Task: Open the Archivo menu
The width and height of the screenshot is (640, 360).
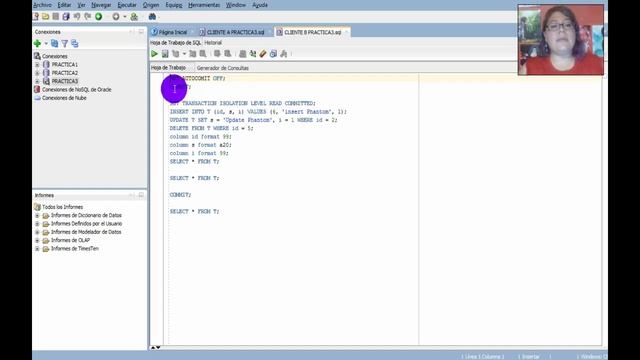Action: pyautogui.click(x=42, y=5)
